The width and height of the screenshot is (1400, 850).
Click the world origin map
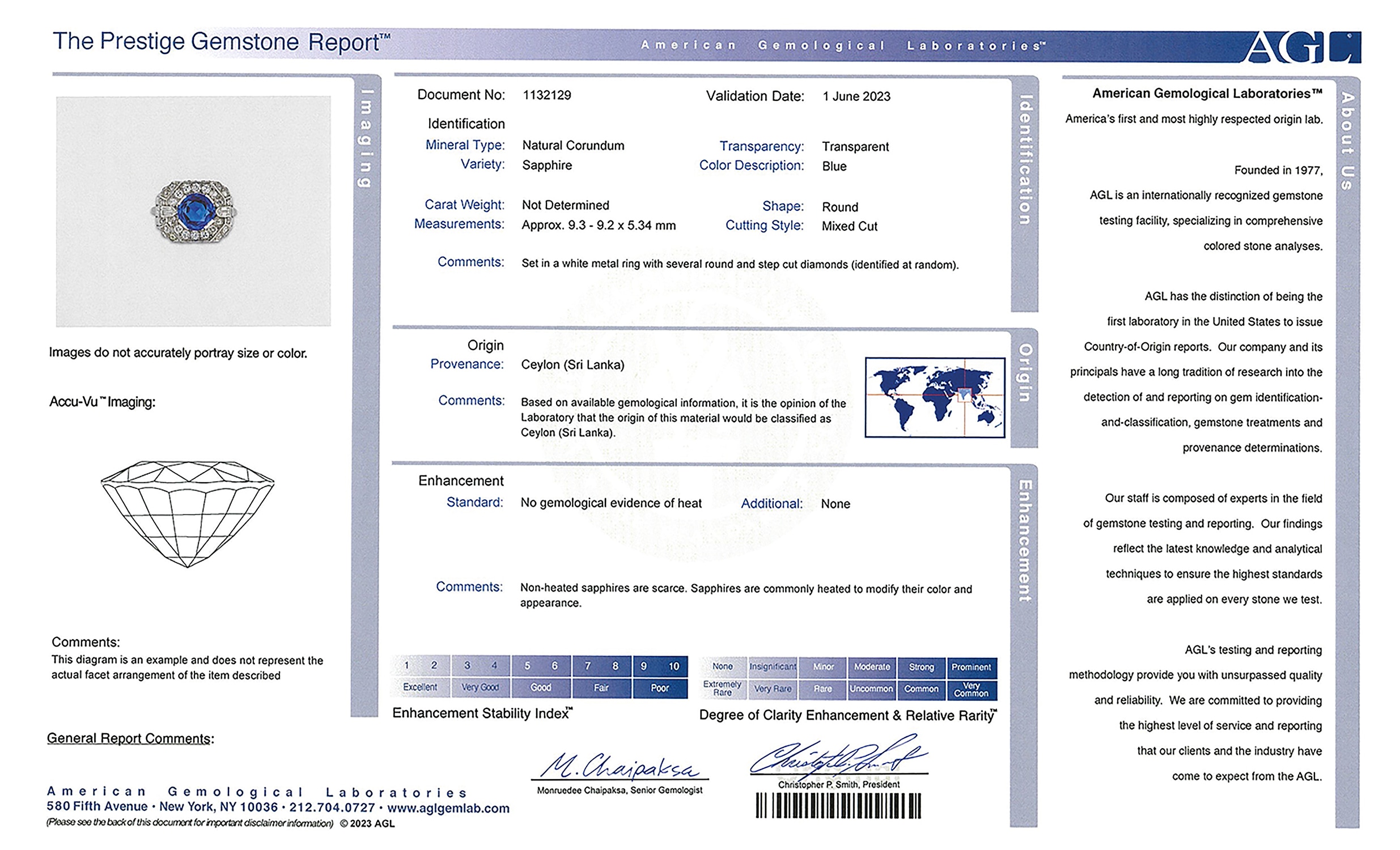pyautogui.click(x=935, y=397)
